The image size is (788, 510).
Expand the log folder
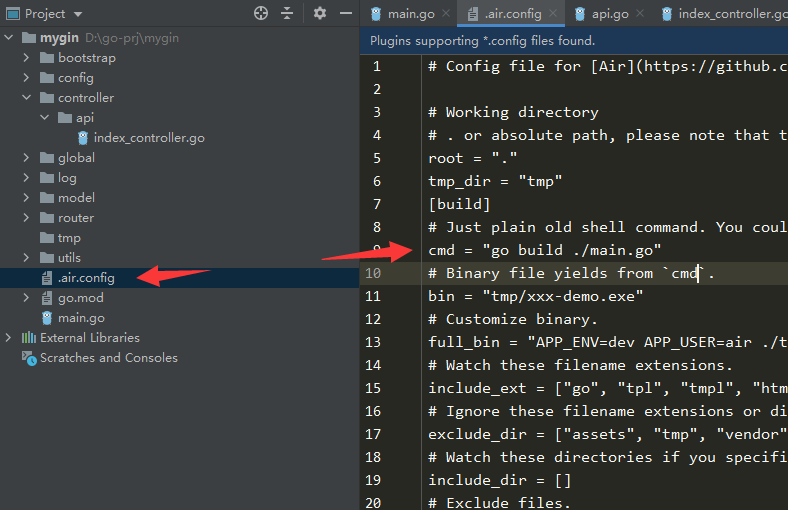(x=26, y=177)
